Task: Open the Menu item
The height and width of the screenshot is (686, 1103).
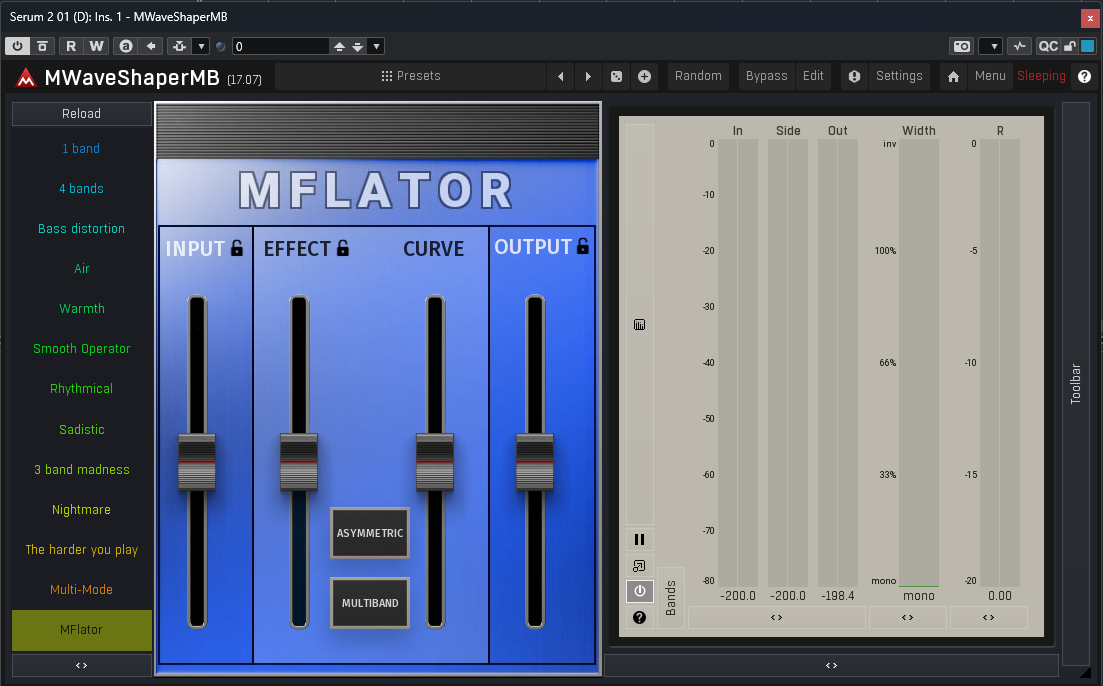Action: point(990,76)
